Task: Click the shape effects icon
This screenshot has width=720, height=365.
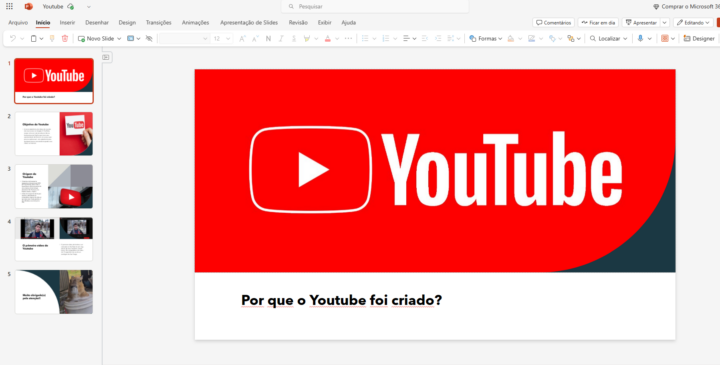Action: click(x=552, y=39)
